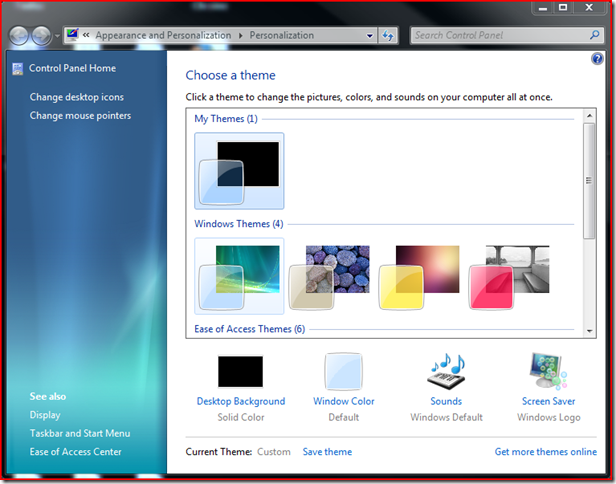Click the Control Panel Home icon

(x=17, y=69)
